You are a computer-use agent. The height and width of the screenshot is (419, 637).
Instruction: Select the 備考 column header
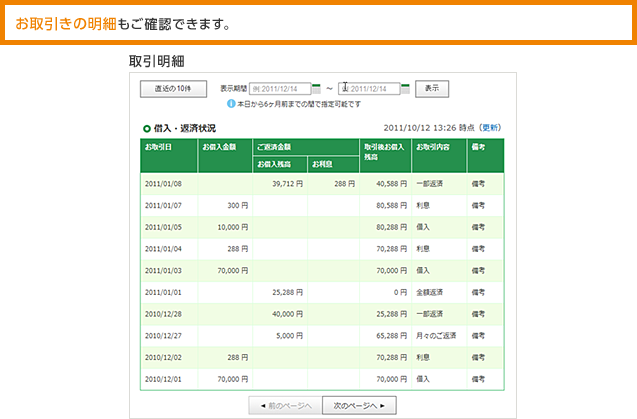pyautogui.click(x=485, y=156)
